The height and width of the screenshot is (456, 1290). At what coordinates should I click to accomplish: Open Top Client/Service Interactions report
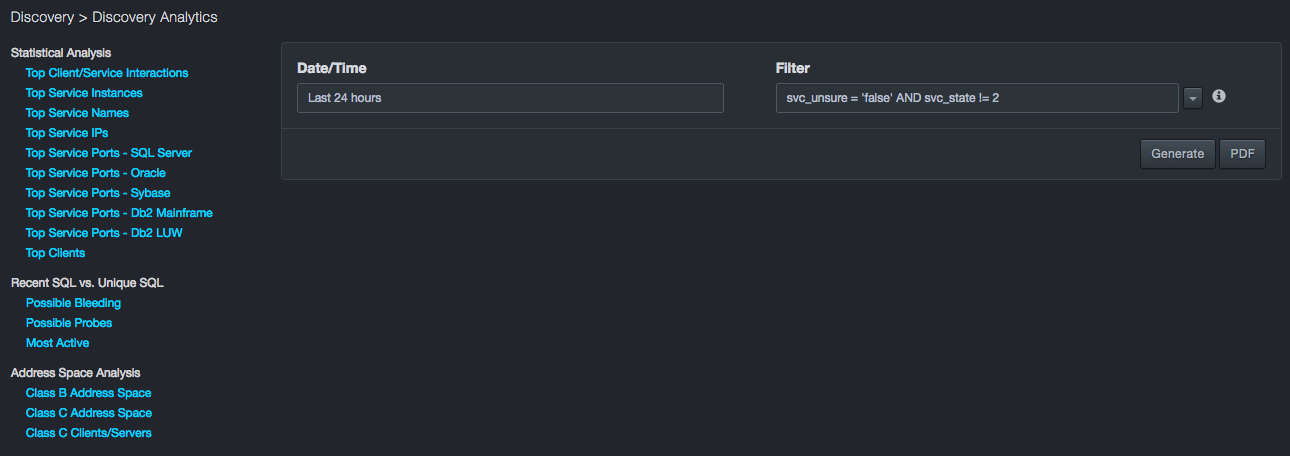107,73
